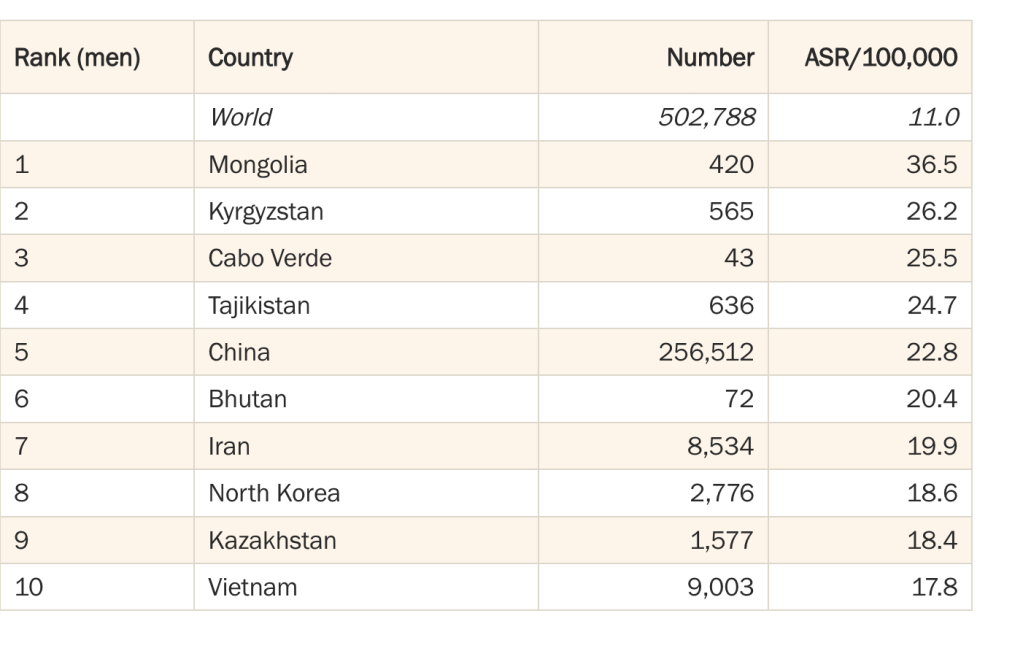Click the Kyrgyzstan country cell

pyautogui.click(x=266, y=212)
